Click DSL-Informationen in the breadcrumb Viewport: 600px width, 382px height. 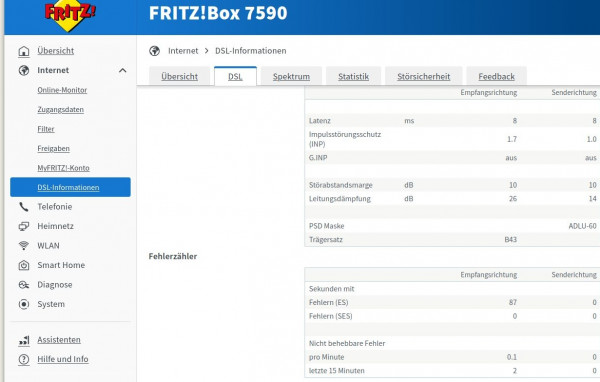point(251,51)
